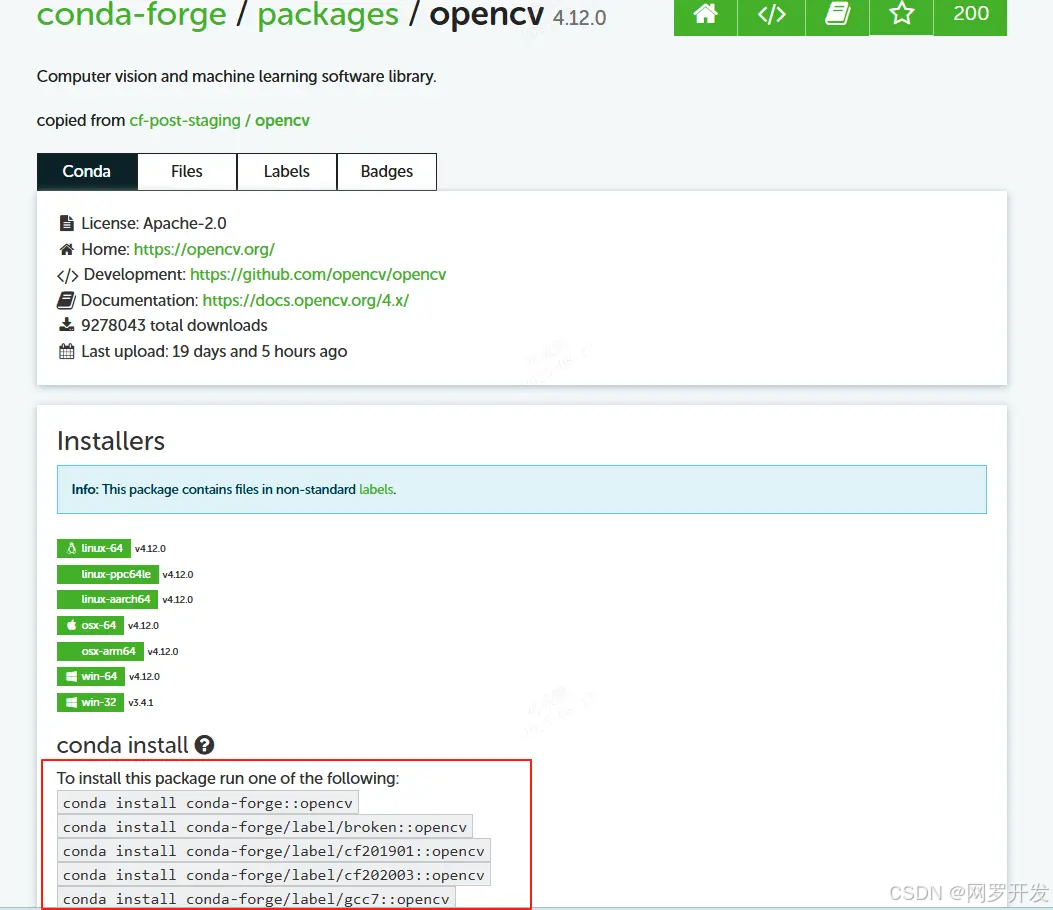Open the non-standard labels link
1053x910 pixels.
376,490
